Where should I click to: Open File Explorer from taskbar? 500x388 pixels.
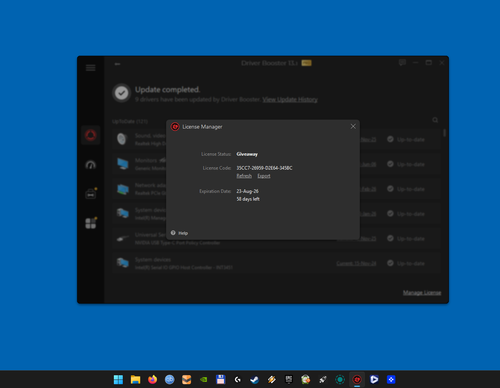point(135,379)
